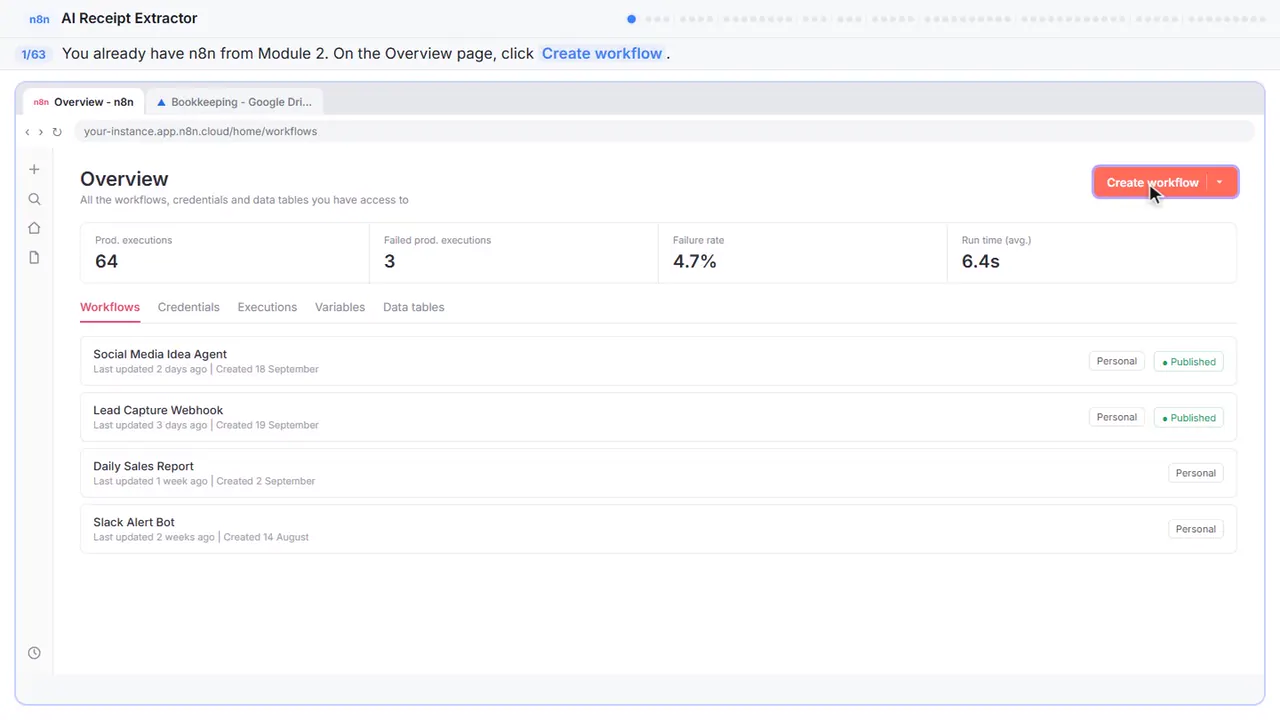Click Published badge on Lead Capture Webhook
The height and width of the screenshot is (720, 1280).
click(1189, 418)
